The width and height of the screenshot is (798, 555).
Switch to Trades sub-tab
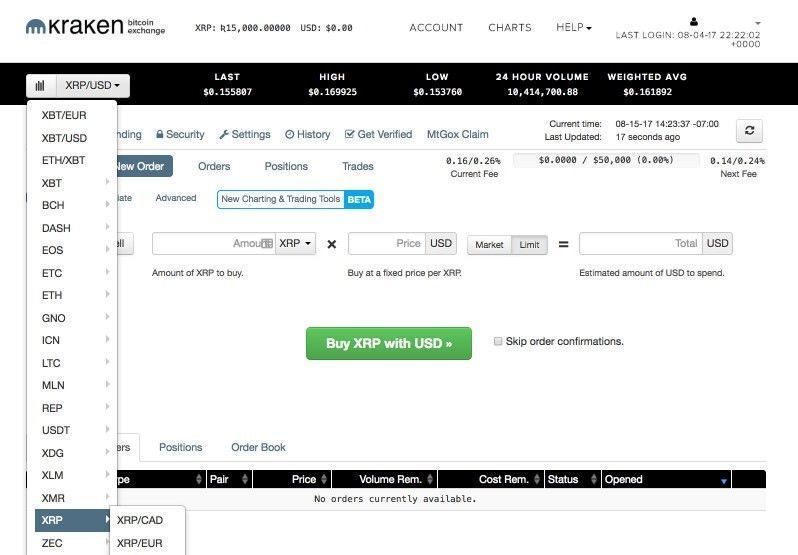coord(358,166)
